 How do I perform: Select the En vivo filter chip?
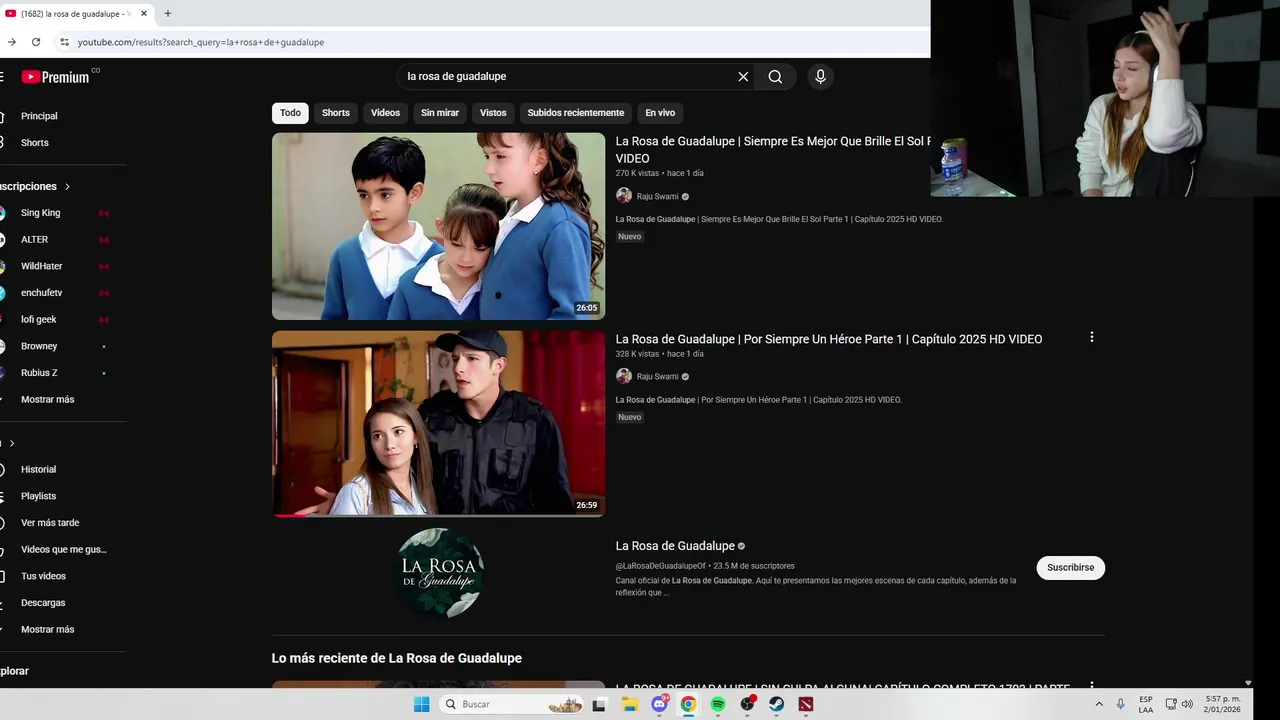[x=660, y=113]
